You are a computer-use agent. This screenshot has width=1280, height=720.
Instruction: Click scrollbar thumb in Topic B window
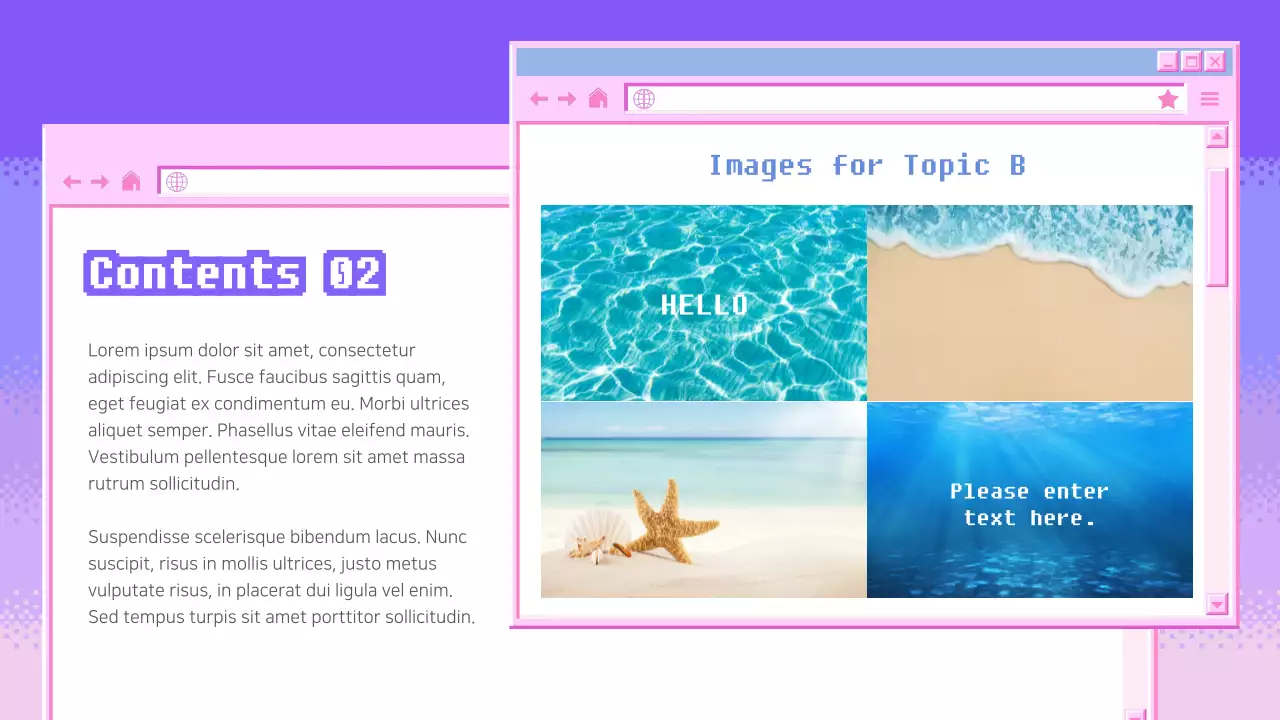[1217, 227]
